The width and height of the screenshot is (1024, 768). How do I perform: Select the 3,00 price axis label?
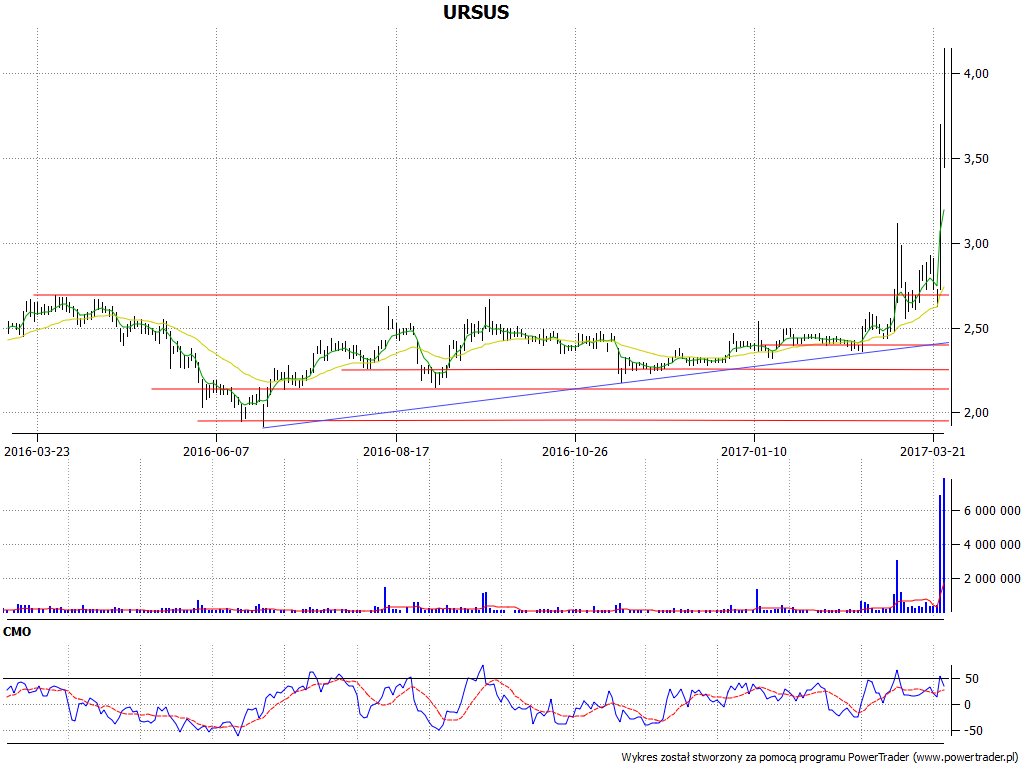pos(976,244)
